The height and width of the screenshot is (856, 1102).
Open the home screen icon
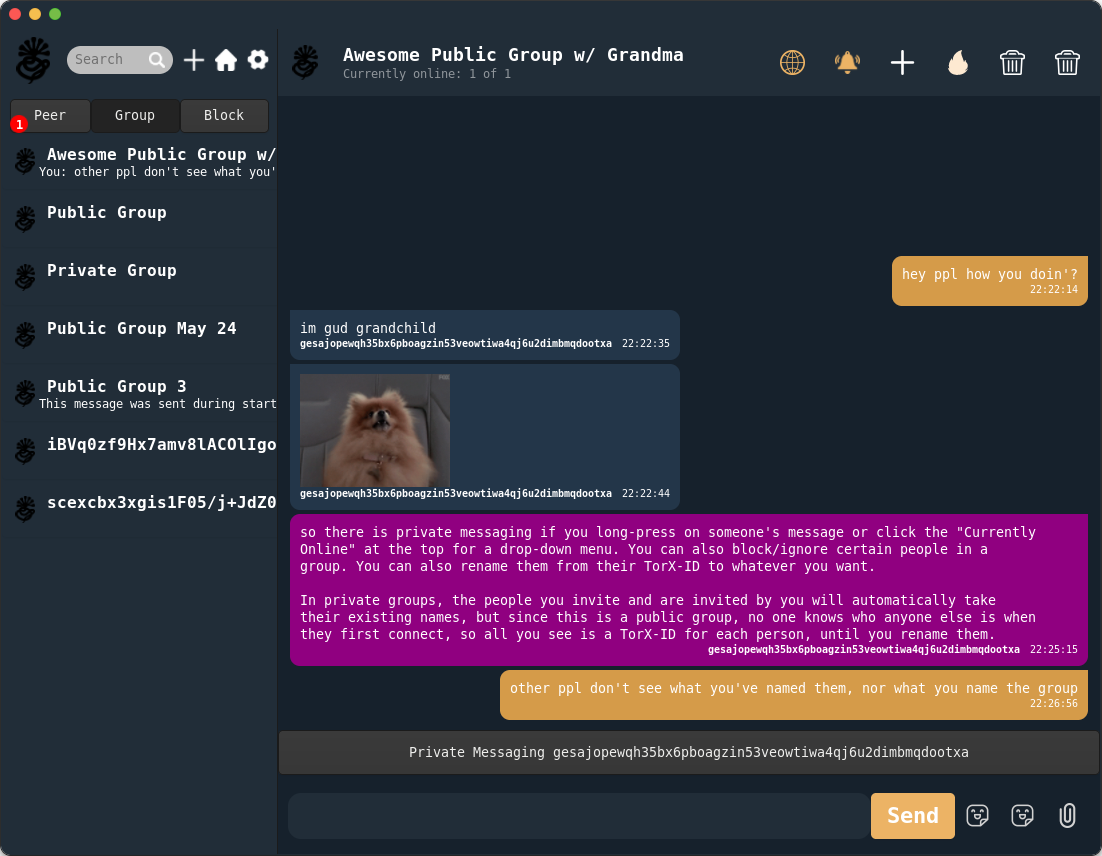226,60
